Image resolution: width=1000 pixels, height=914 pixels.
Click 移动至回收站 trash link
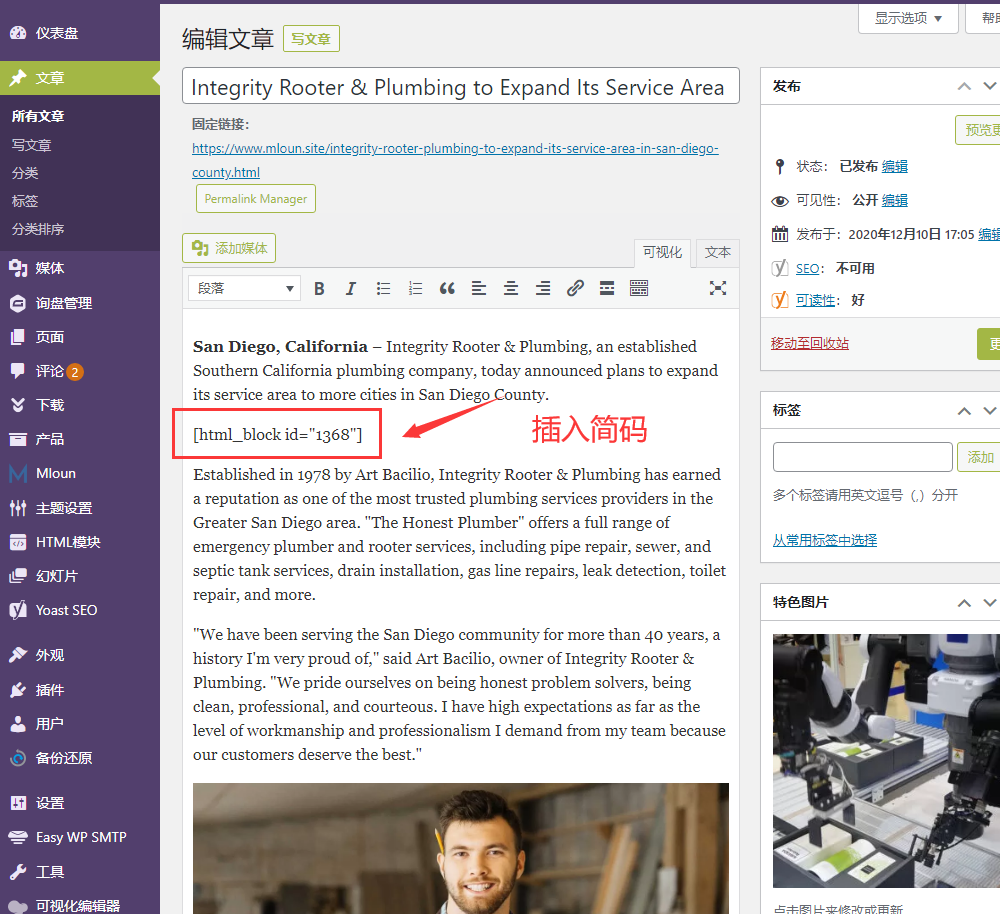[809, 344]
